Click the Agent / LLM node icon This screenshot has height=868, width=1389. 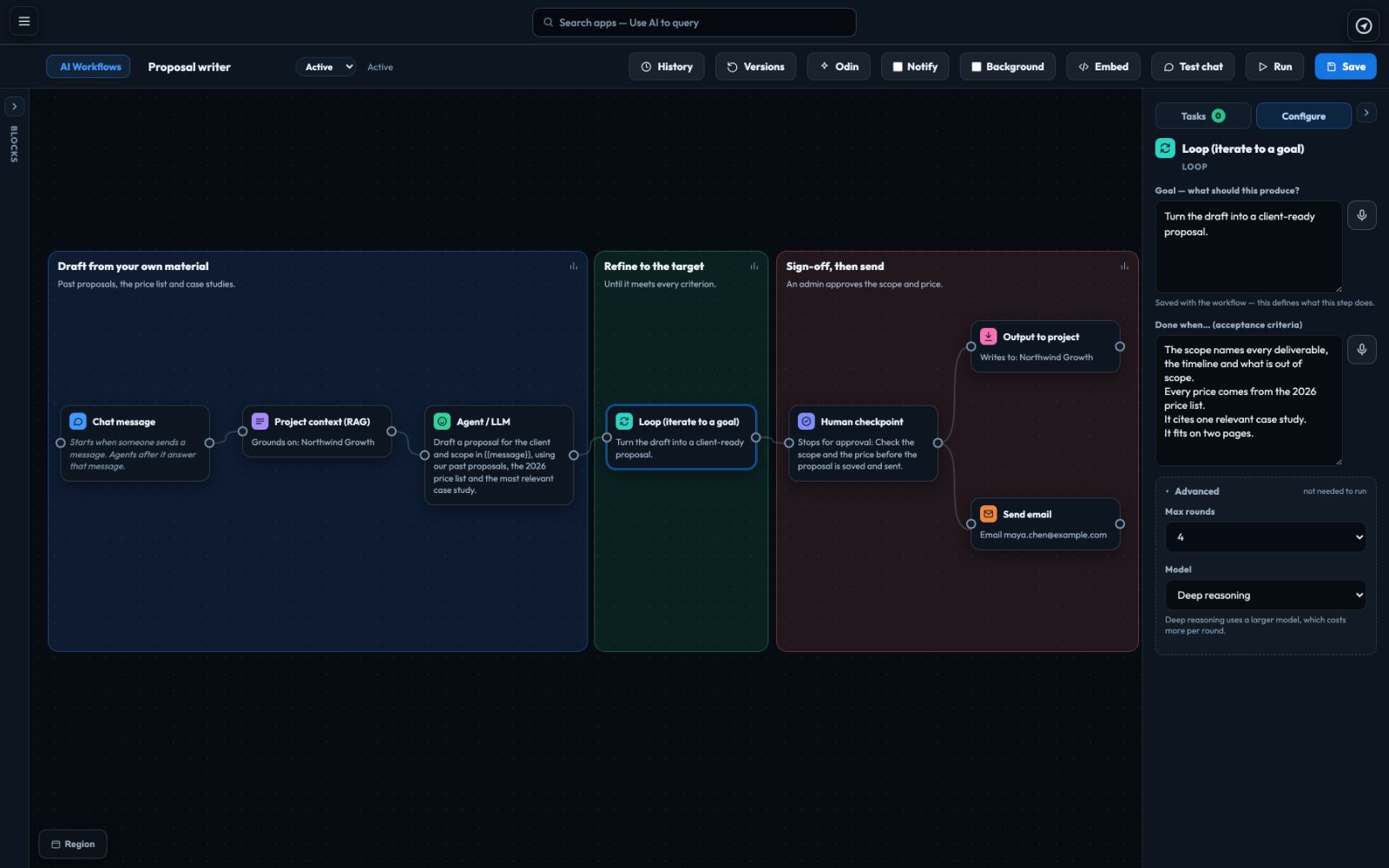pyautogui.click(x=442, y=422)
